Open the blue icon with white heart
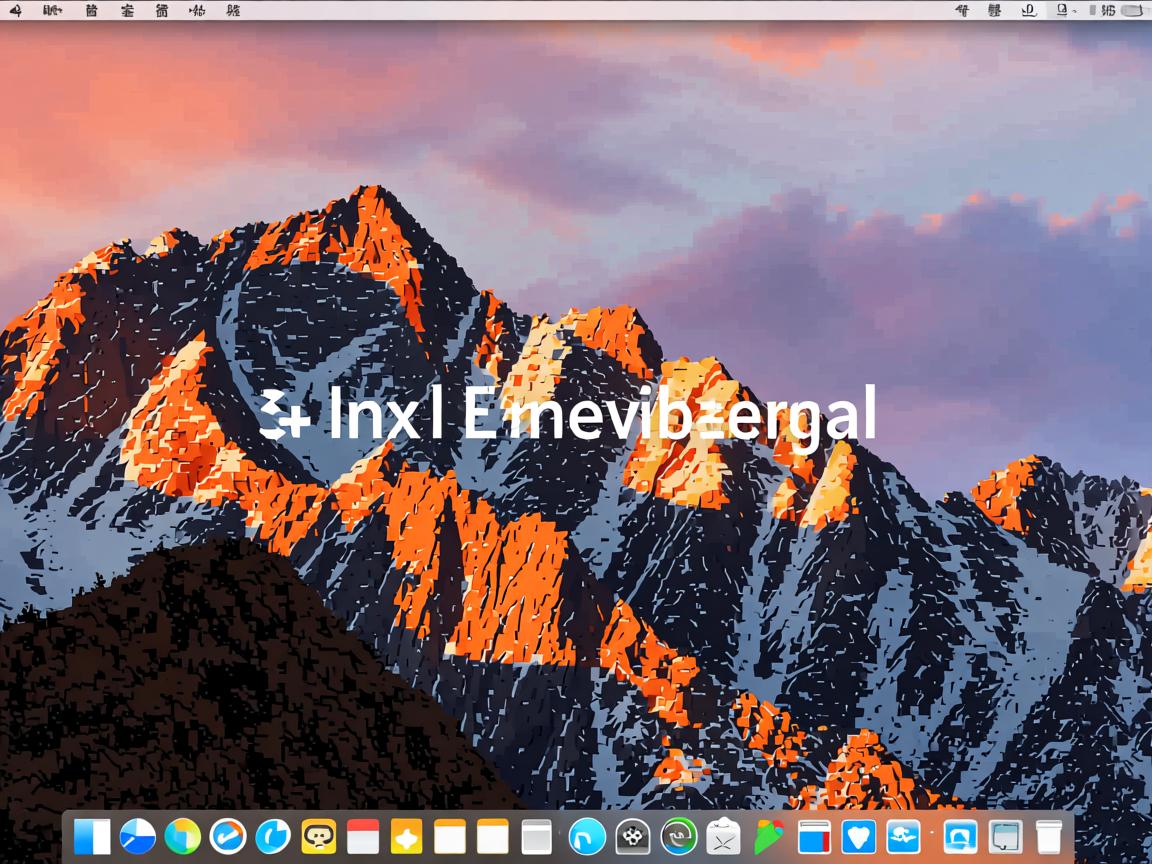The image size is (1152, 864). [x=858, y=837]
